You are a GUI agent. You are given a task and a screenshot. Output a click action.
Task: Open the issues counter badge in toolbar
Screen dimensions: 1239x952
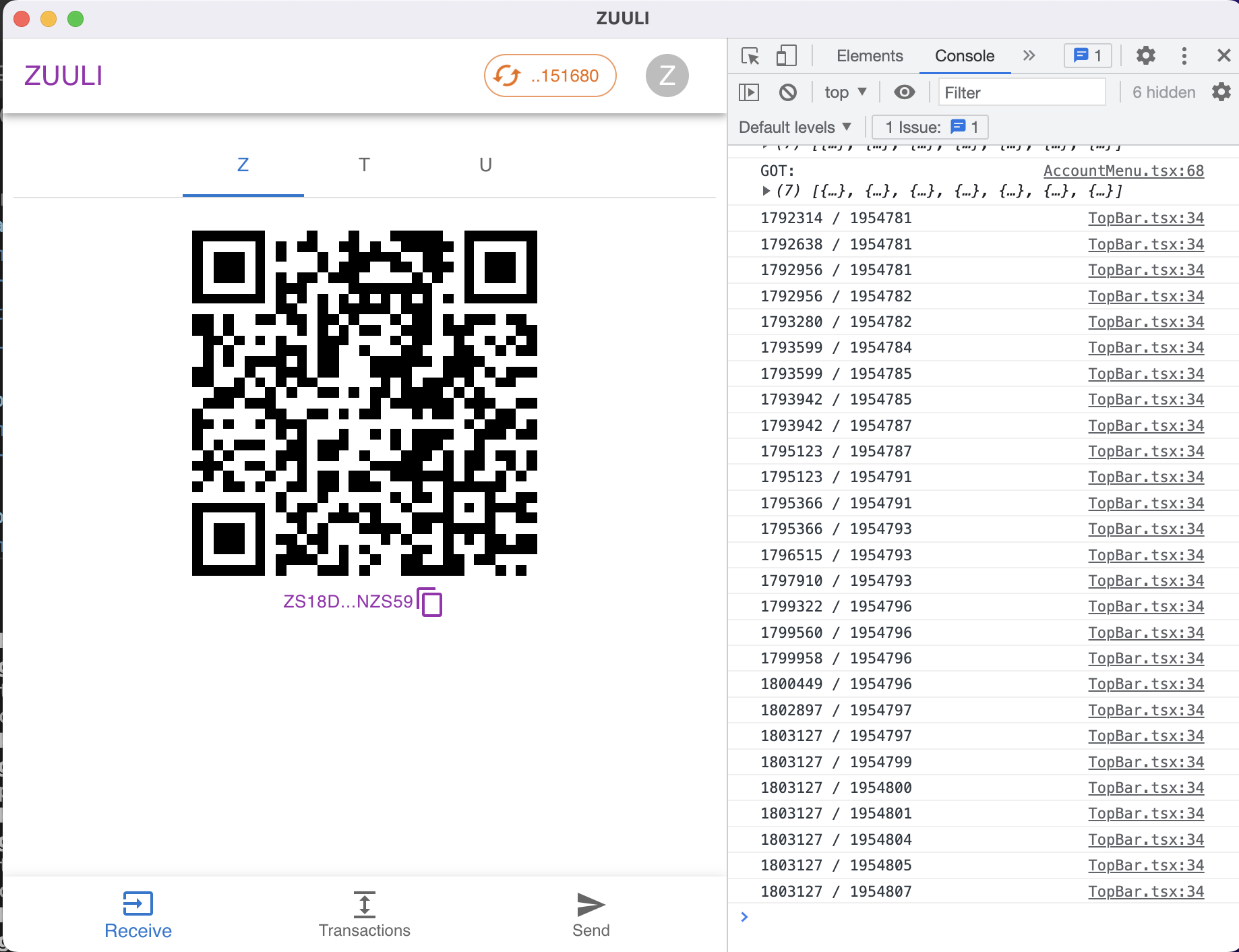pyautogui.click(x=1087, y=56)
